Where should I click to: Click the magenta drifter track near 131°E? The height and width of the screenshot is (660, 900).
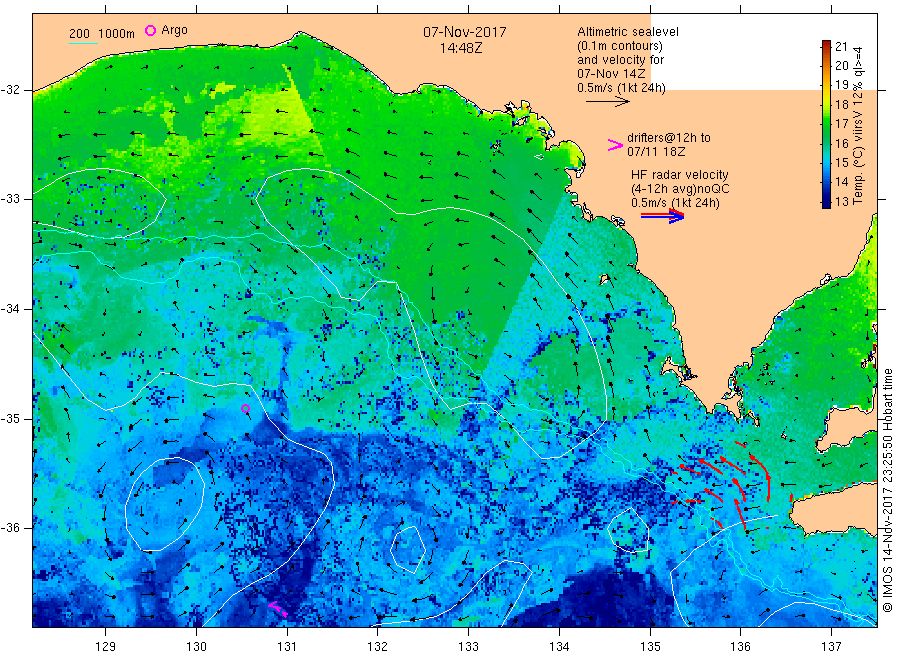pyautogui.click(x=278, y=608)
